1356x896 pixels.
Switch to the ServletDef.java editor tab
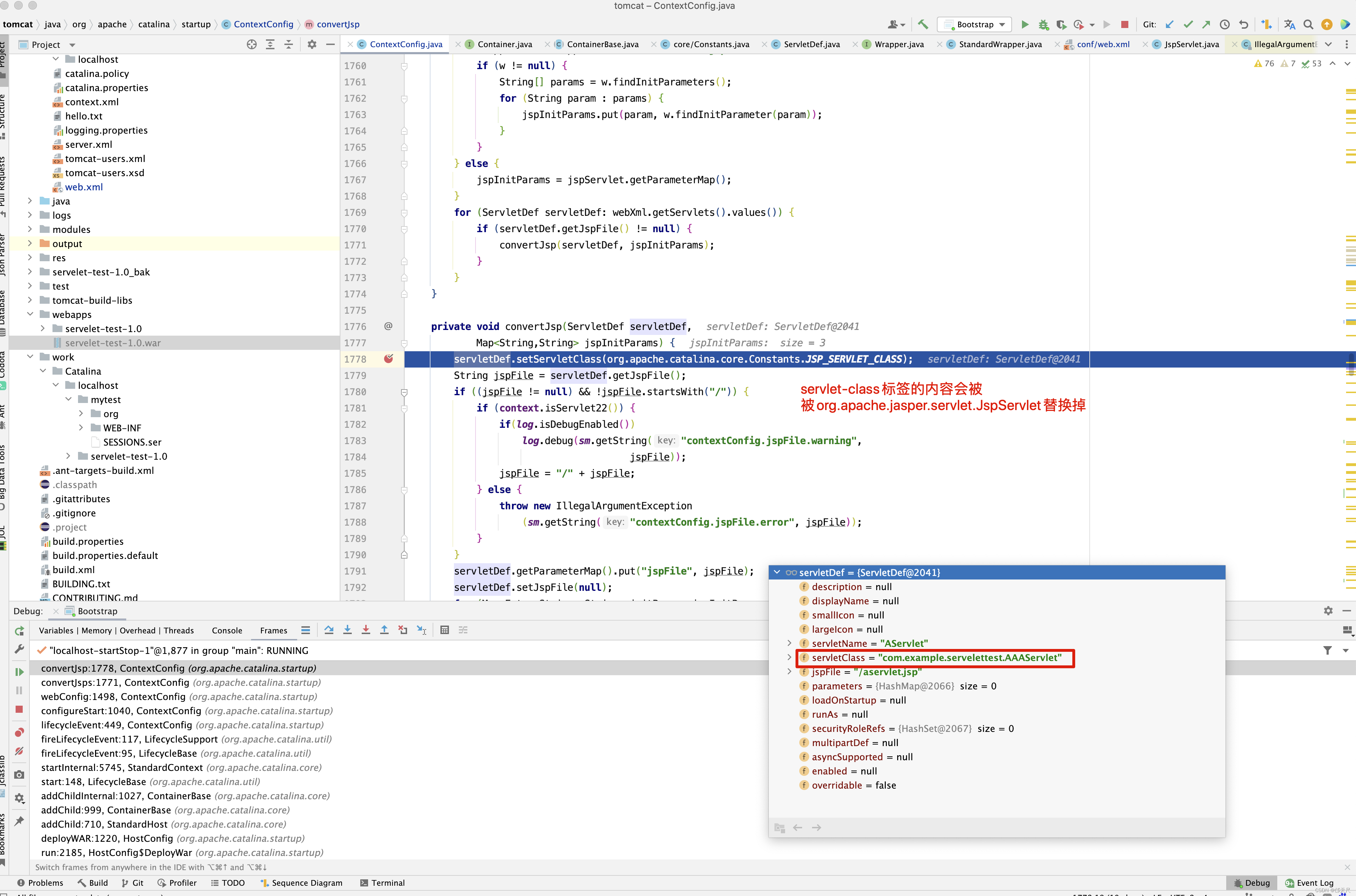[811, 45]
